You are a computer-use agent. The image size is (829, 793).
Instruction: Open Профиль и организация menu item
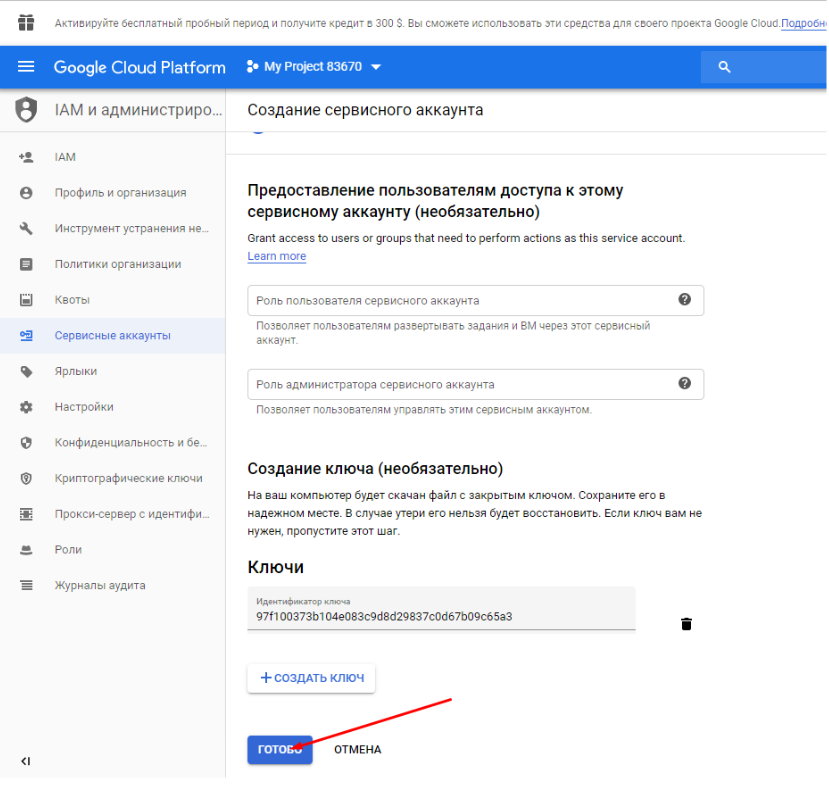(121, 193)
